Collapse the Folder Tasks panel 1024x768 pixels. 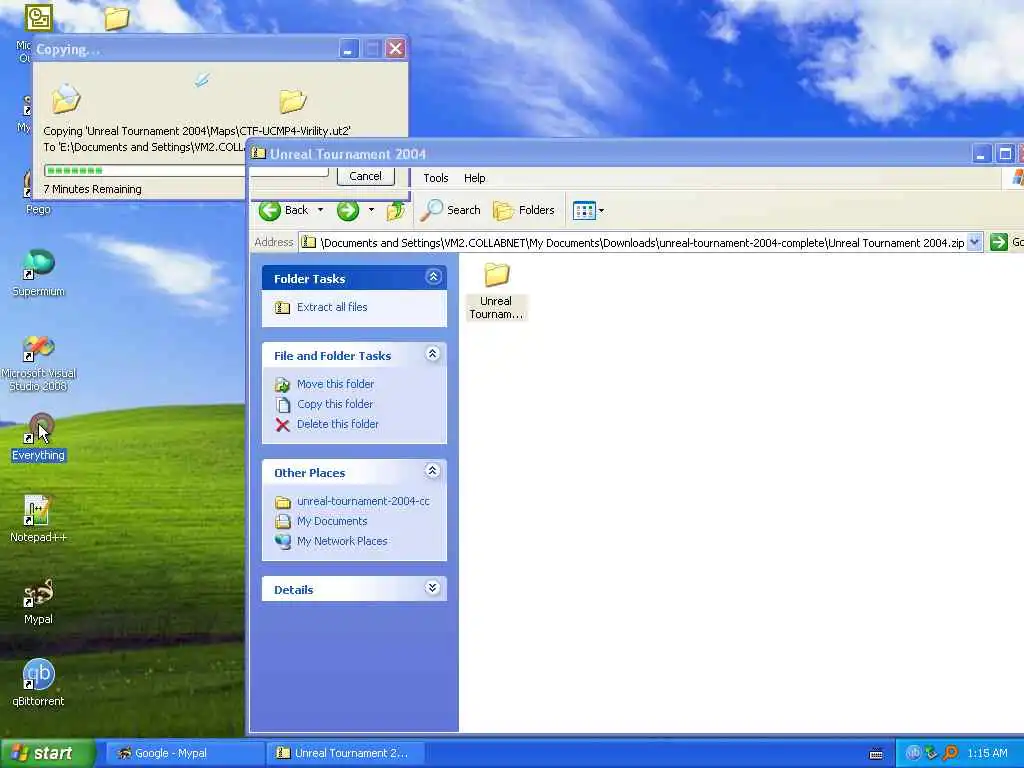(433, 277)
